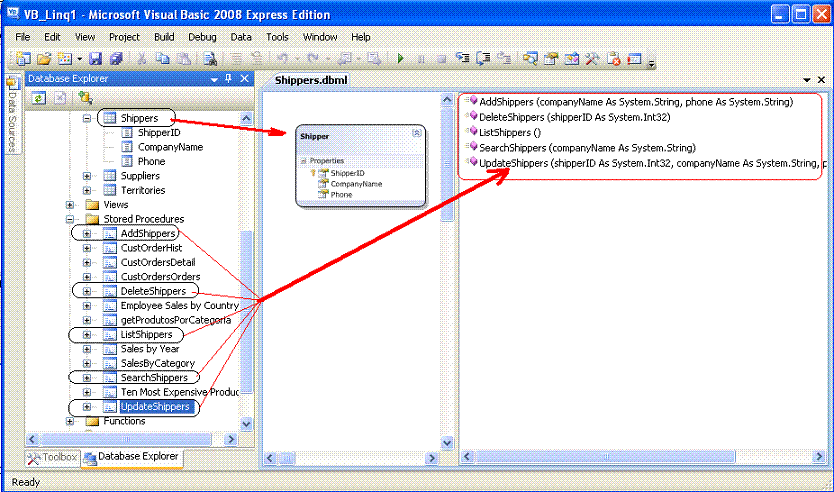Open the Project menu
Image resolution: width=834 pixels, height=492 pixels.
(x=124, y=37)
